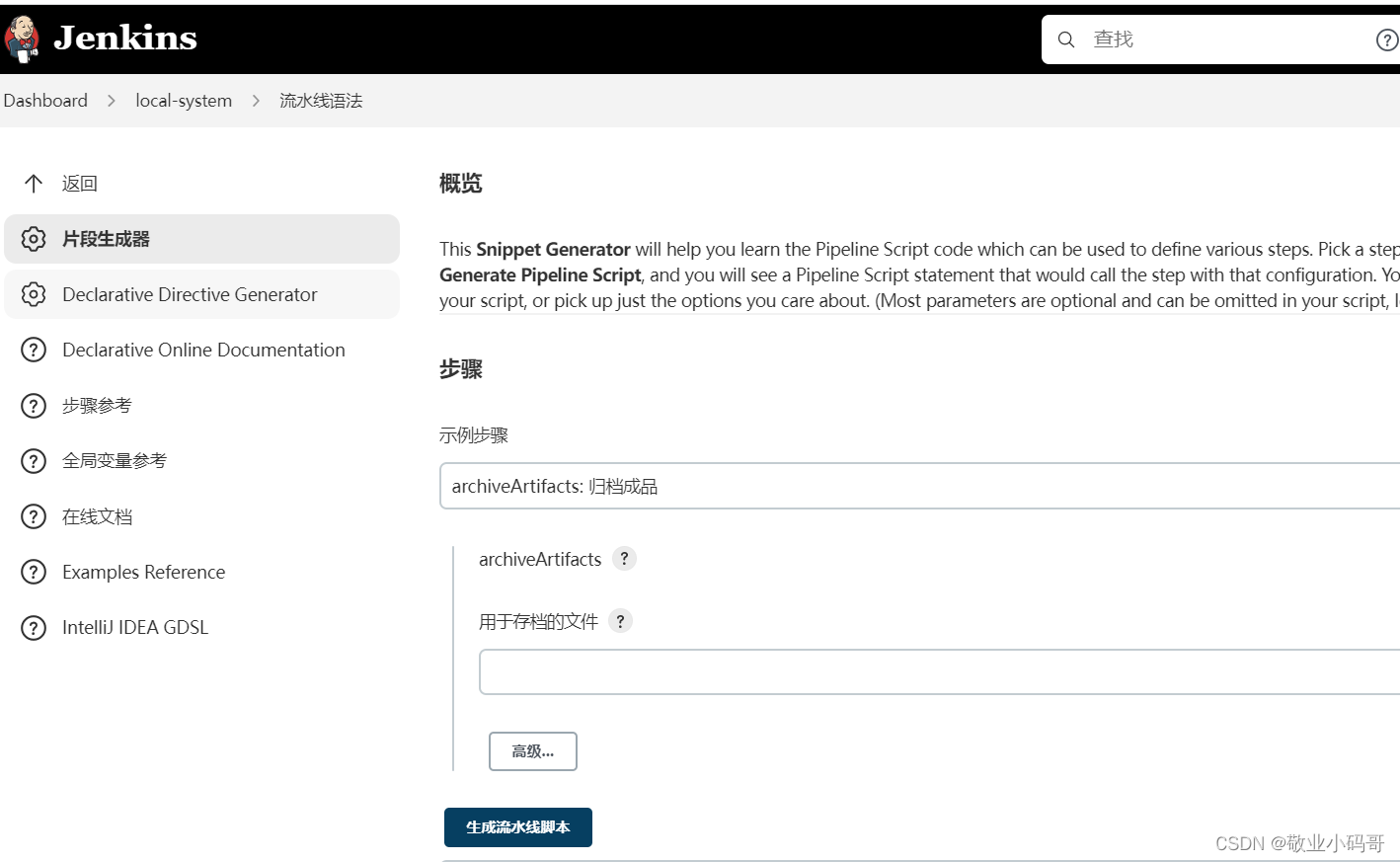Open the 全局变量参考 sidebar link
Screen dimensions: 1400x862
click(115, 461)
